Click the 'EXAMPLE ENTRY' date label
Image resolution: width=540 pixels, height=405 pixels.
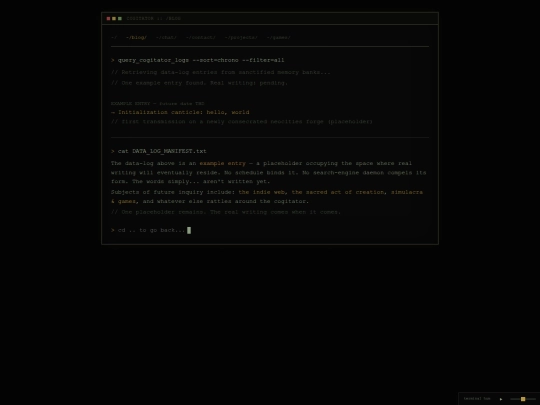point(157,104)
